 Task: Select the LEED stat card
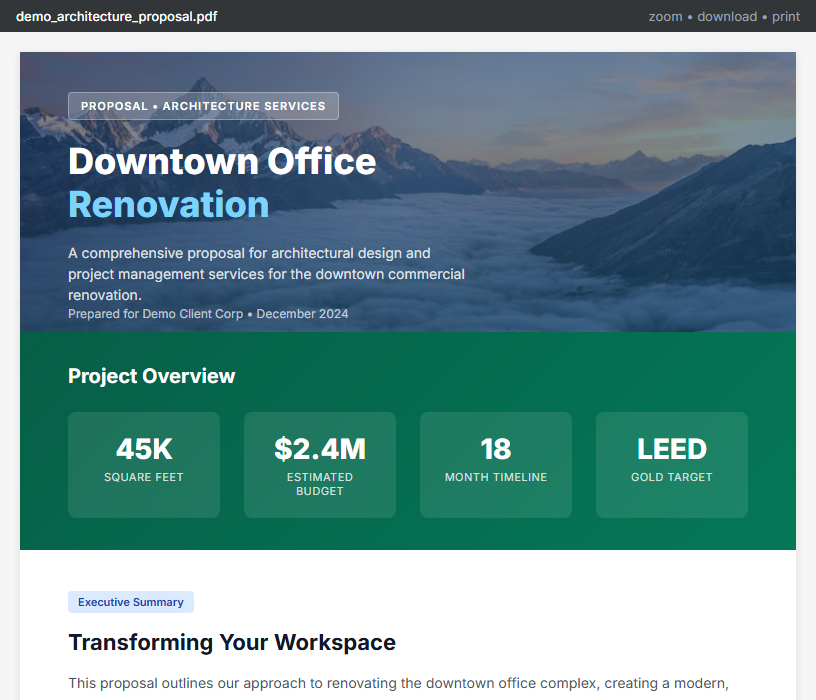tap(672, 464)
